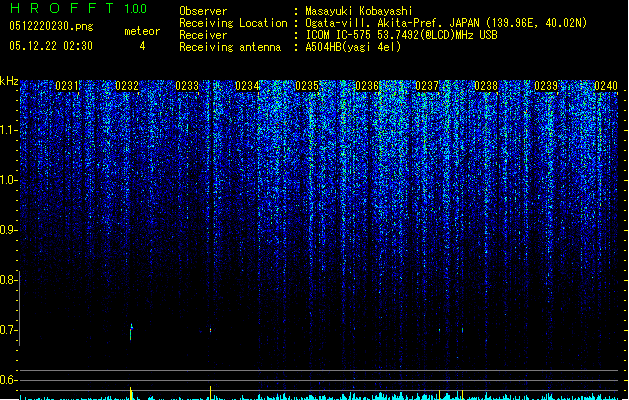
Task: Select the ICOM IC-575 53.7492 MHz receiver text
Action: click(x=402, y=35)
